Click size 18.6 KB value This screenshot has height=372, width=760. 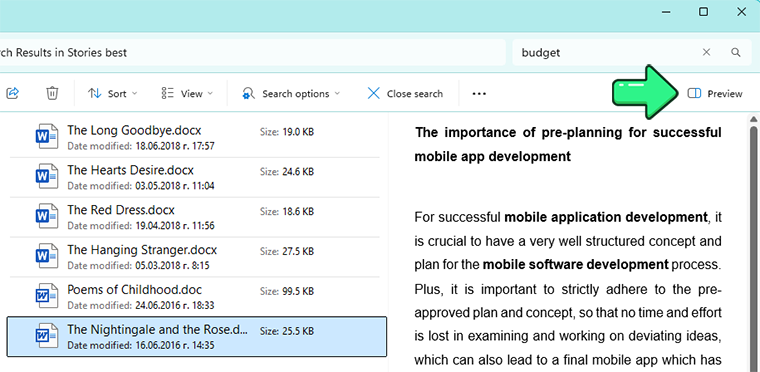point(298,211)
